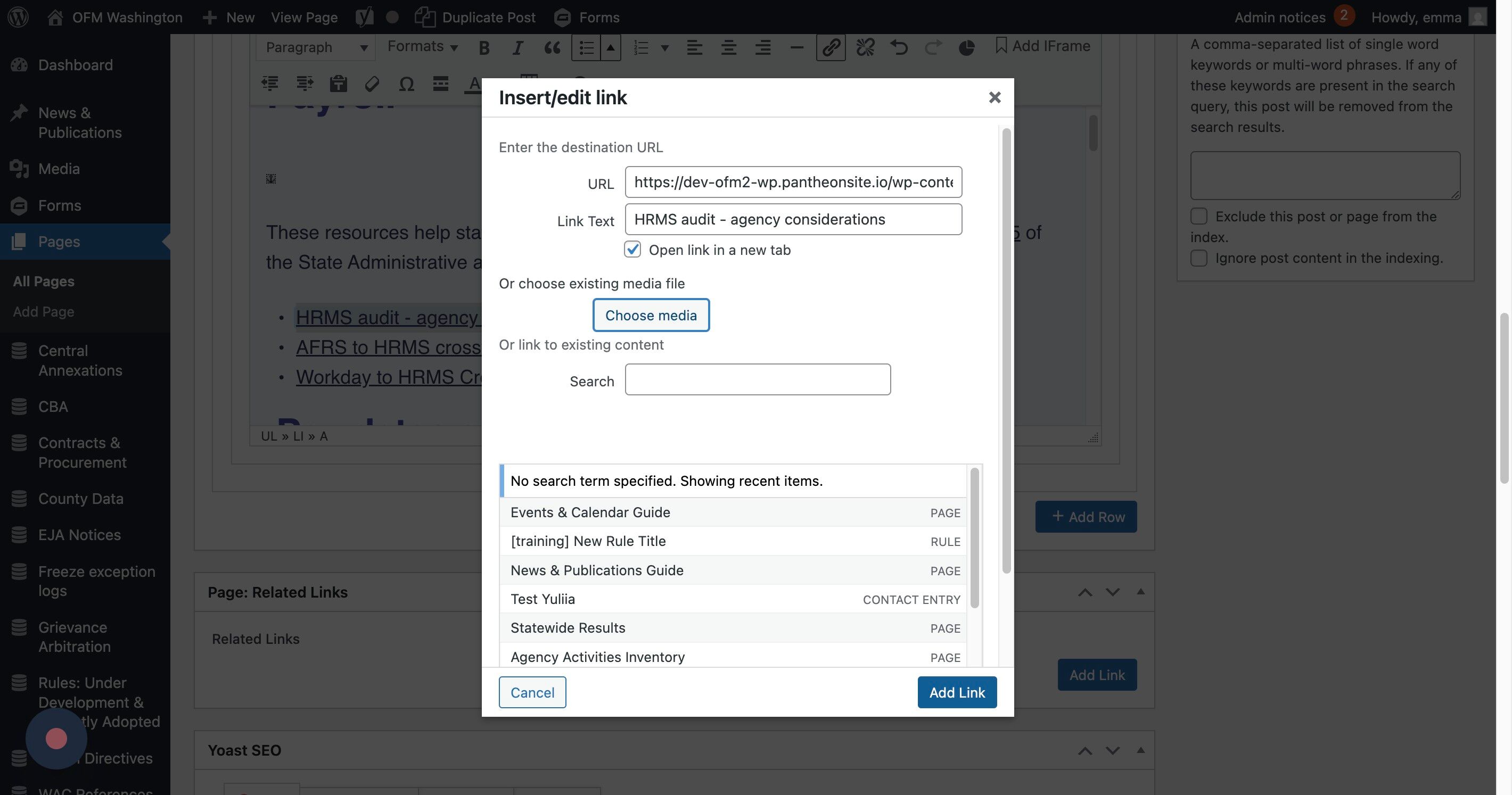
Task: Click the Search existing content field
Action: click(x=757, y=379)
